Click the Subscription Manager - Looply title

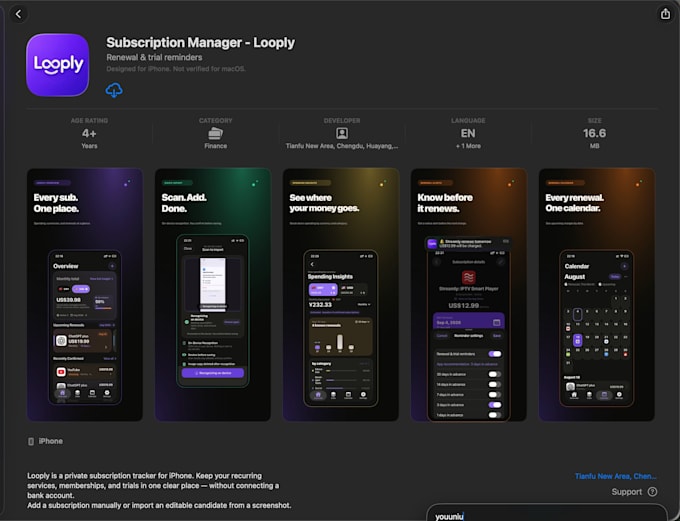pyautogui.click(x=200, y=43)
